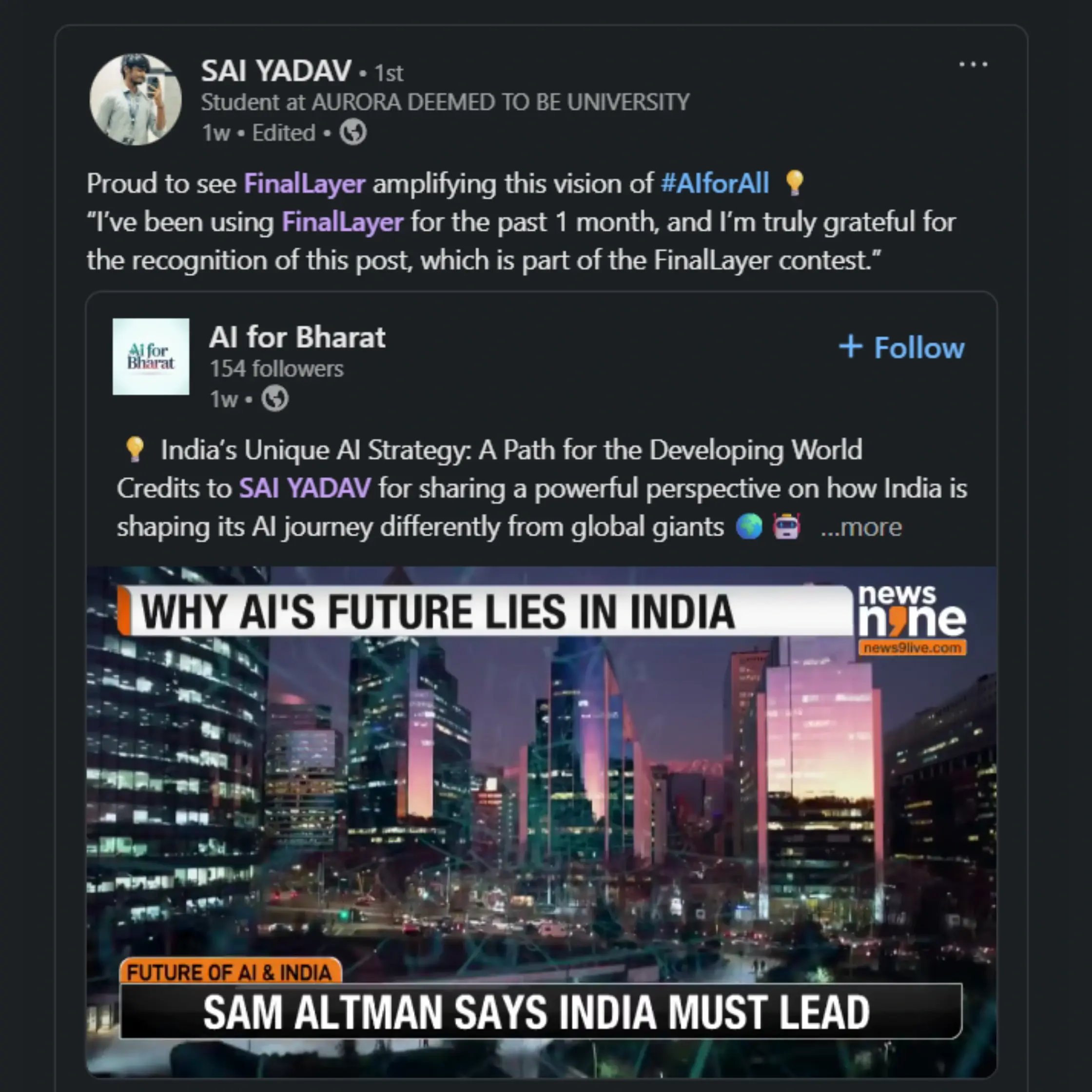Open the FinalLayer mention after 'I've been using'
Image resolution: width=1092 pixels, height=1092 pixels.
[x=343, y=221]
